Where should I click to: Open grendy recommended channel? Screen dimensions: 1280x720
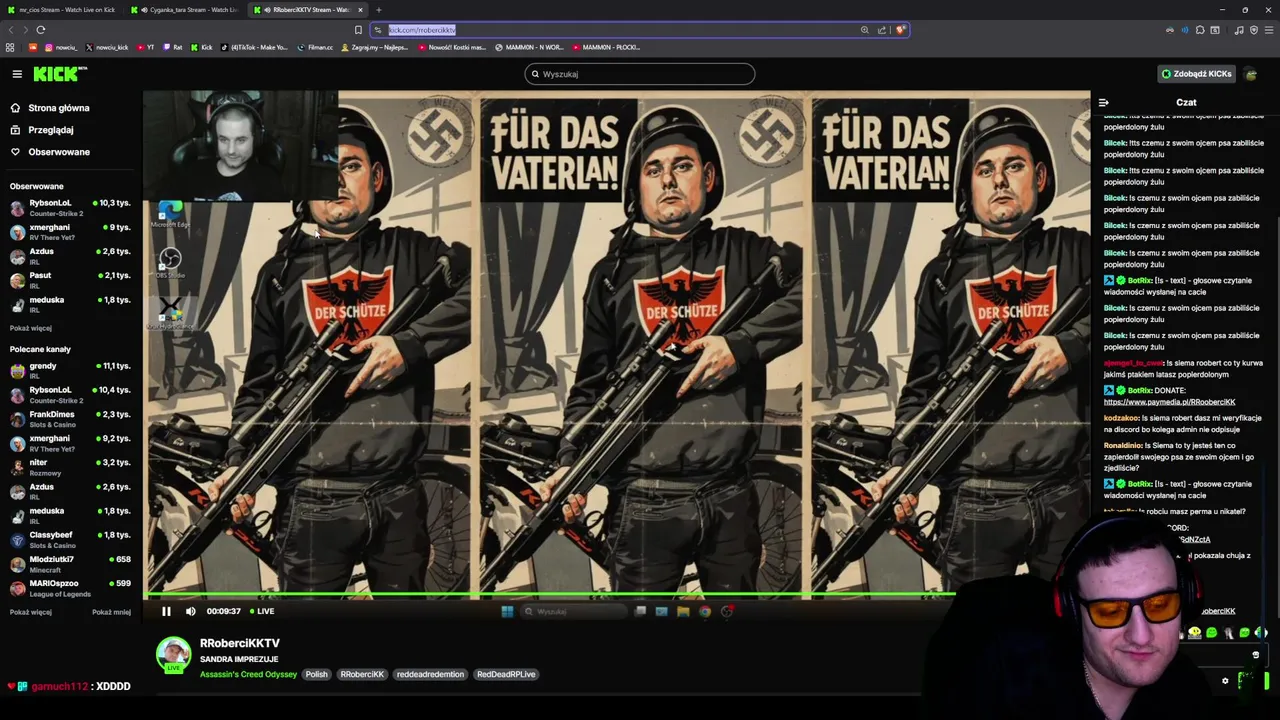(x=70, y=371)
